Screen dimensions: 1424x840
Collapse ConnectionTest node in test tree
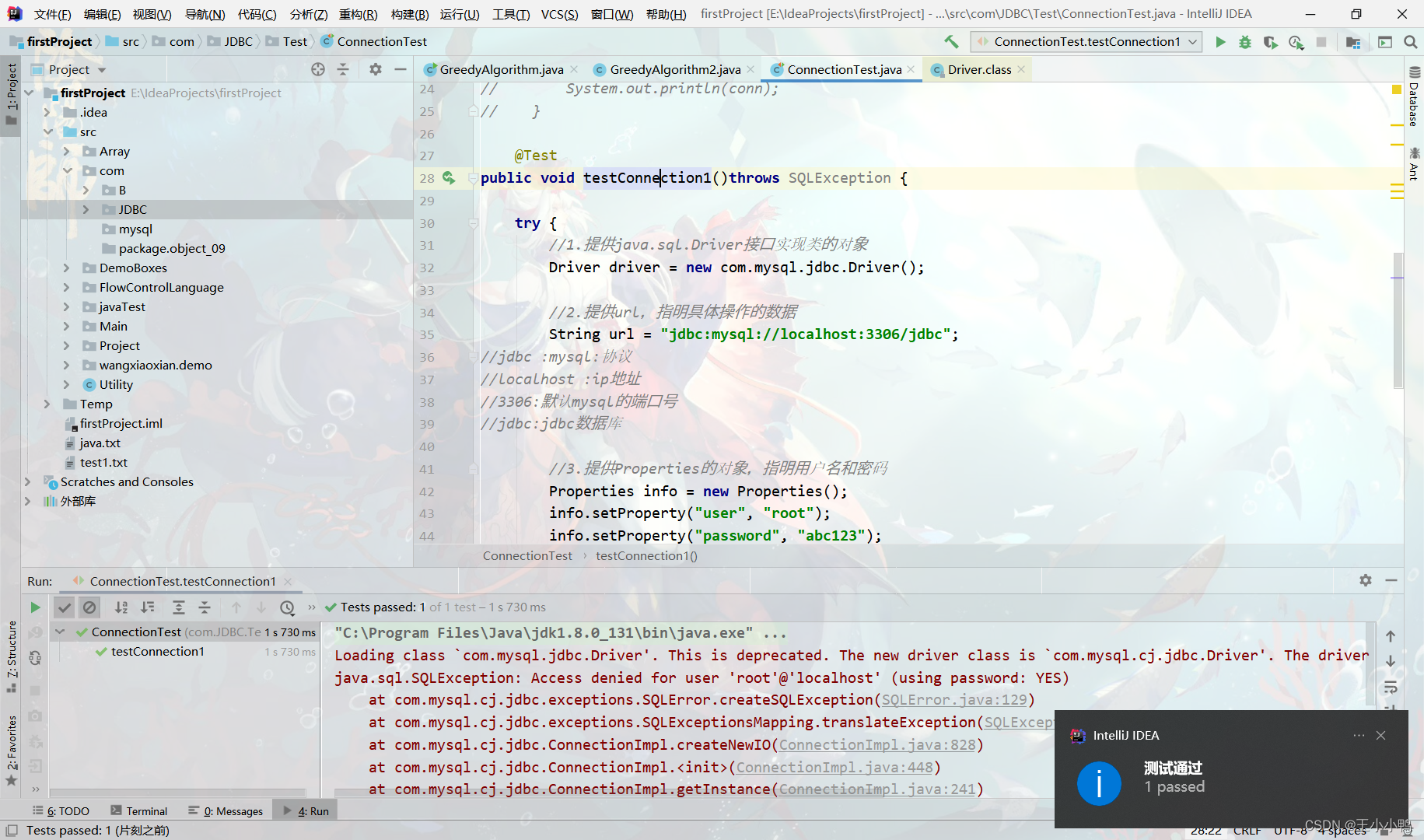click(60, 632)
